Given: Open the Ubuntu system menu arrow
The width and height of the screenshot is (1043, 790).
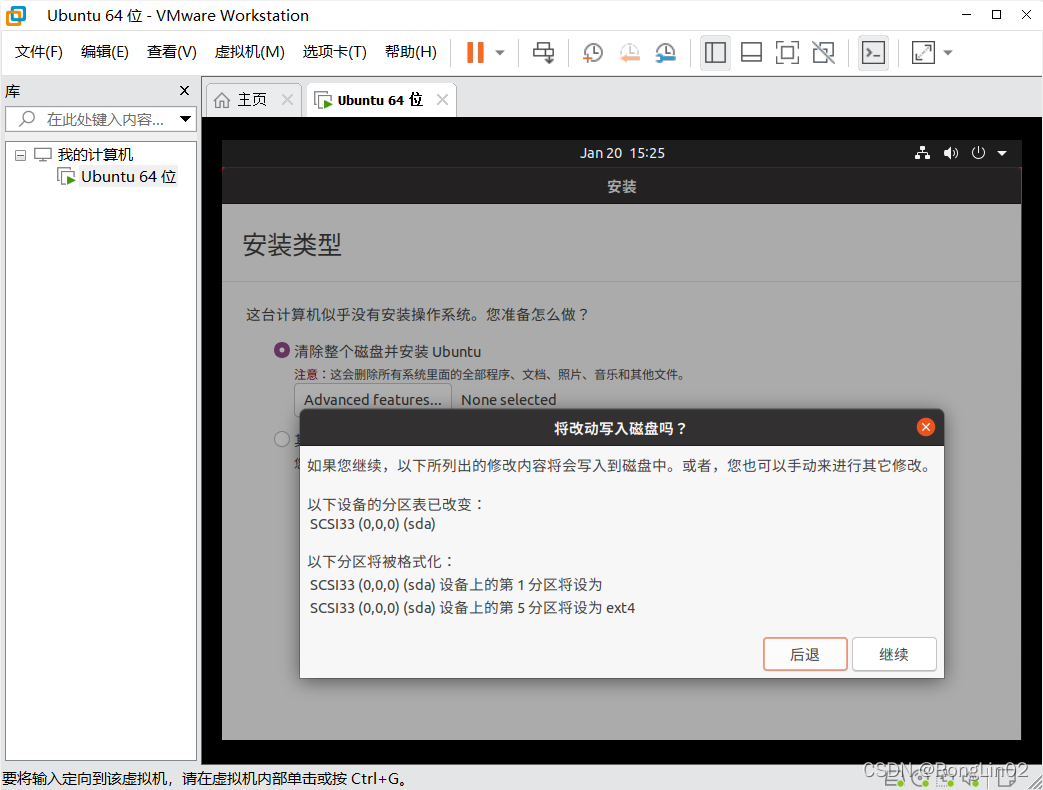Looking at the screenshot, I should (x=1002, y=154).
